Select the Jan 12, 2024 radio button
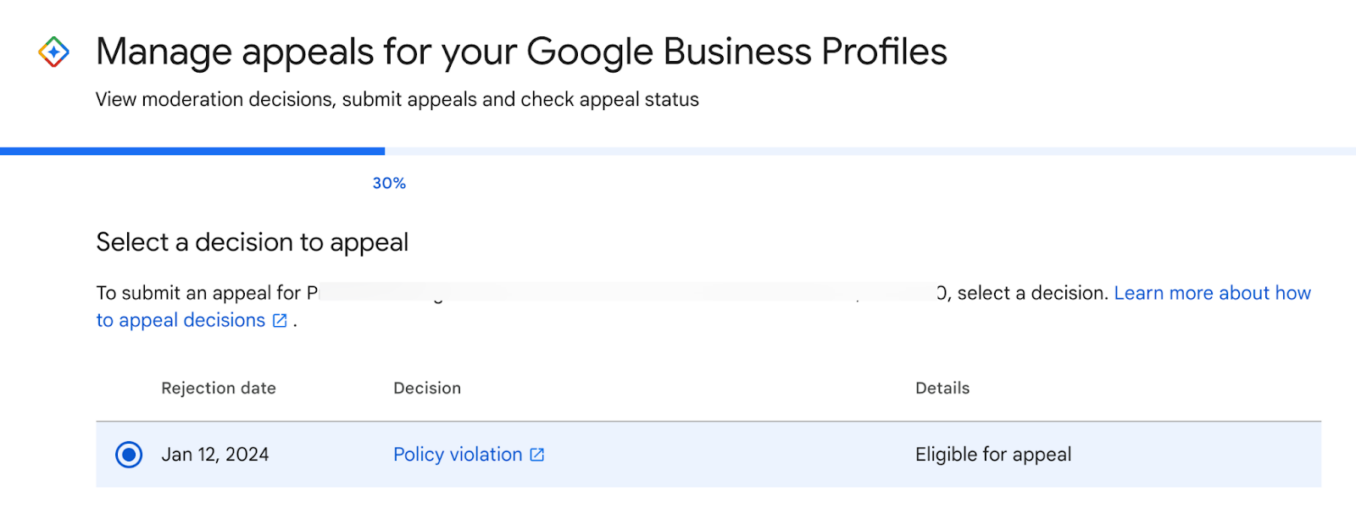 pyautogui.click(x=129, y=455)
